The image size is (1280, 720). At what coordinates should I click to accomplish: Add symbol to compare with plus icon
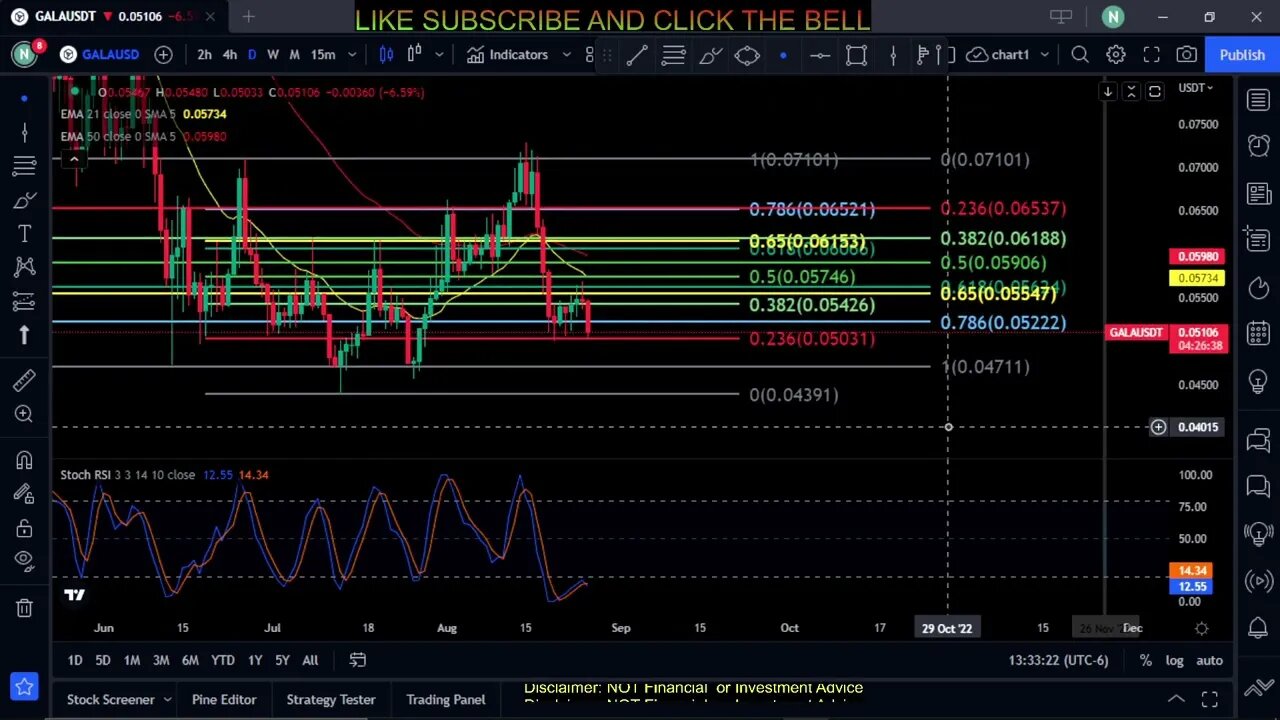164,55
